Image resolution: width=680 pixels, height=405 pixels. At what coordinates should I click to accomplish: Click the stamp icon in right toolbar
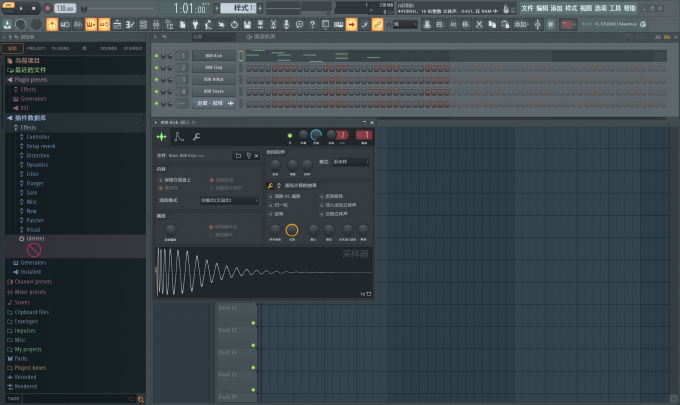tap(427, 25)
